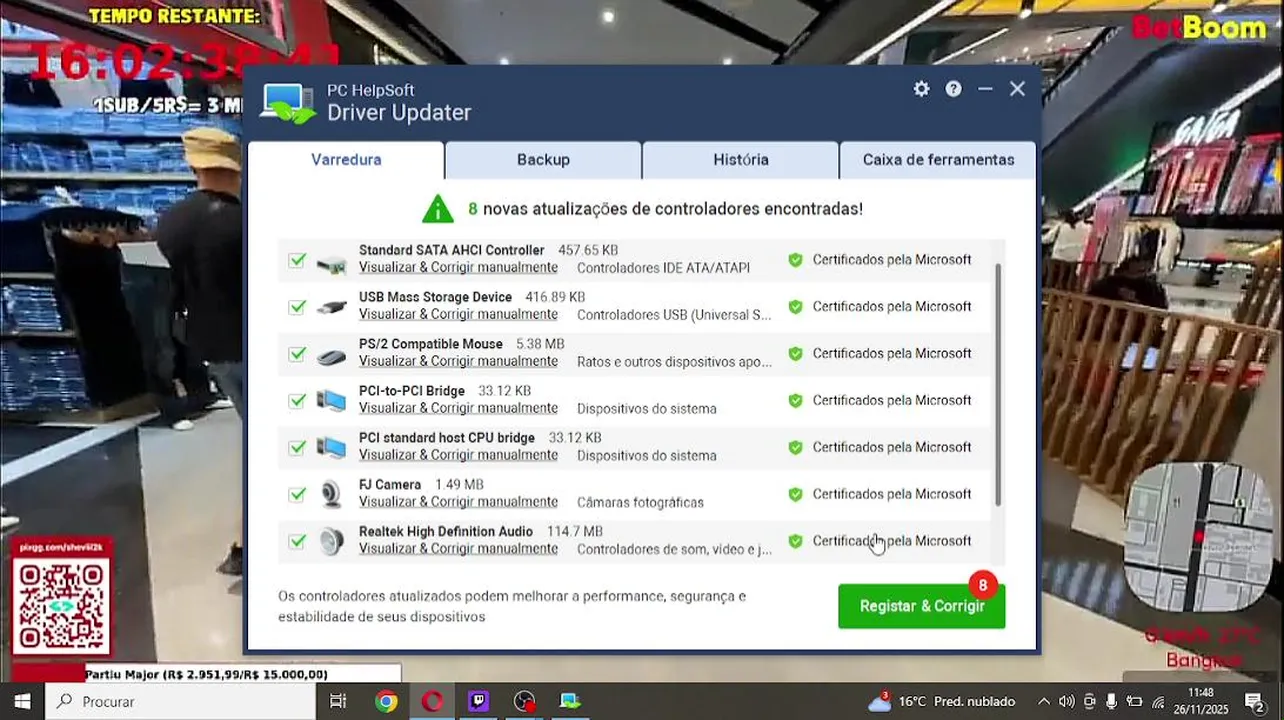Uncheck PCI-to-PCI Bridge checkbox
This screenshot has width=1284, height=720.
click(x=297, y=401)
